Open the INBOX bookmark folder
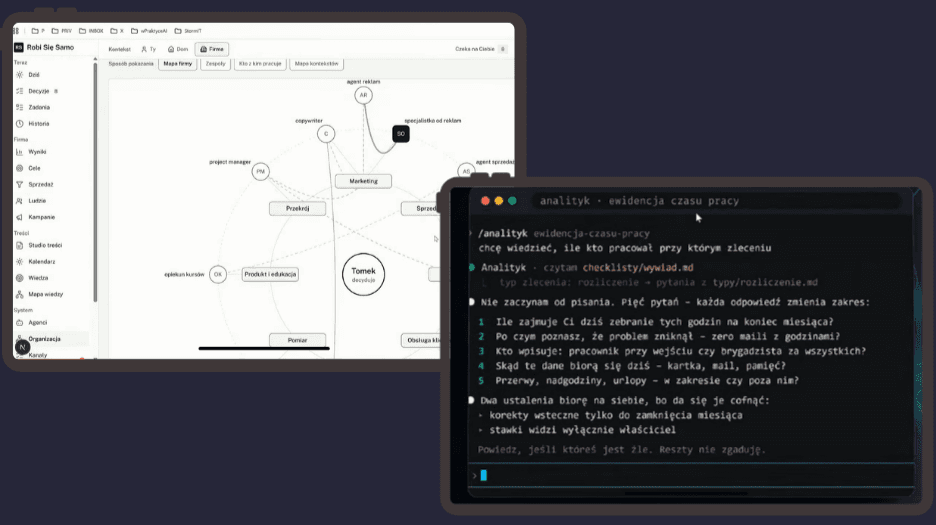 (91, 30)
